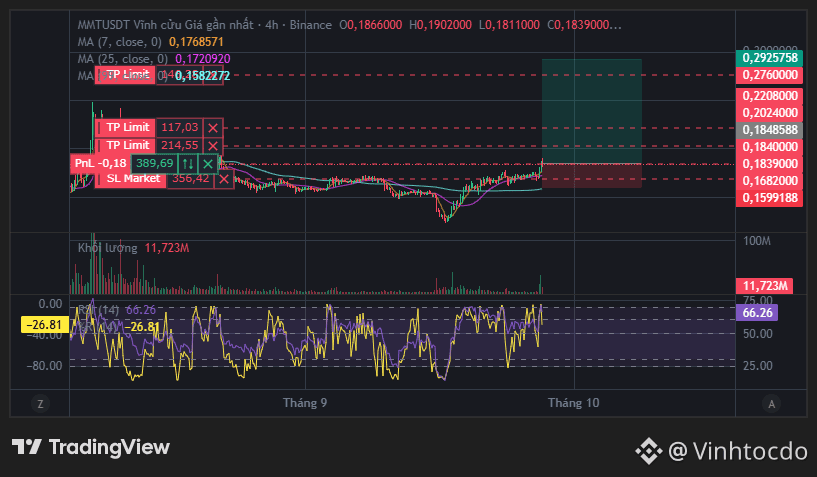The height and width of the screenshot is (477, 817).
Task: Click the grey 0,1848588 current price label
Action: point(769,130)
